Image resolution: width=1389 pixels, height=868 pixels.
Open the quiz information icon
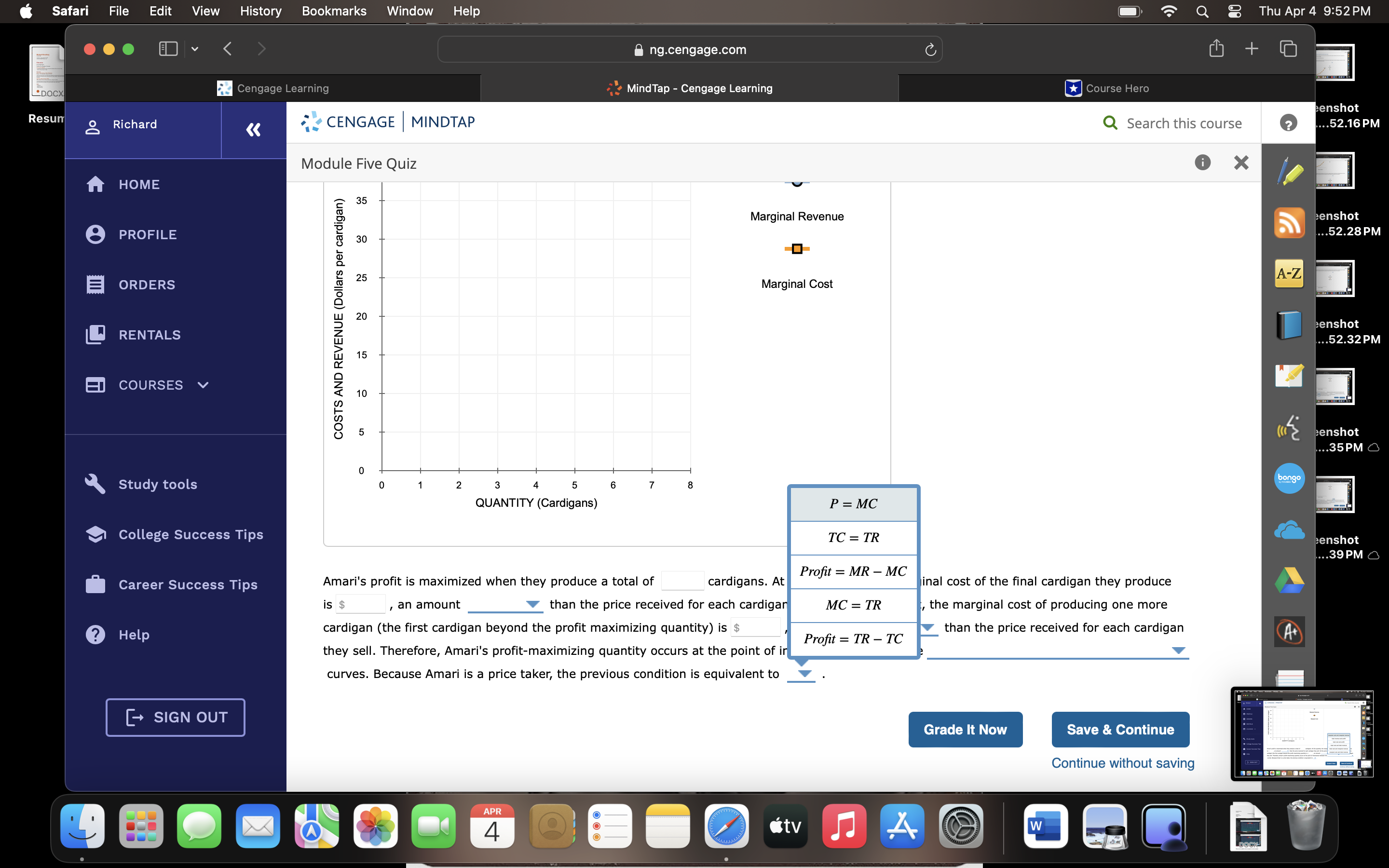tap(1202, 163)
